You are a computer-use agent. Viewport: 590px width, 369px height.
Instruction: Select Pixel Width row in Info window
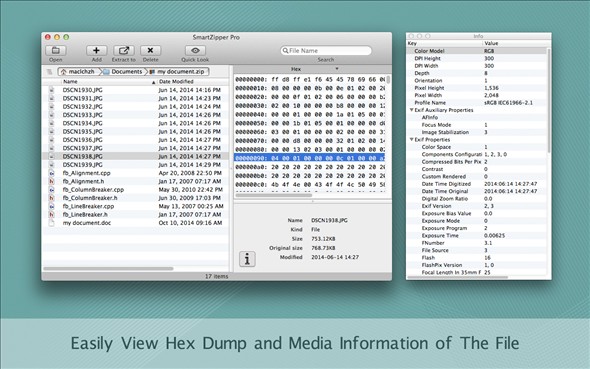tap(477, 95)
